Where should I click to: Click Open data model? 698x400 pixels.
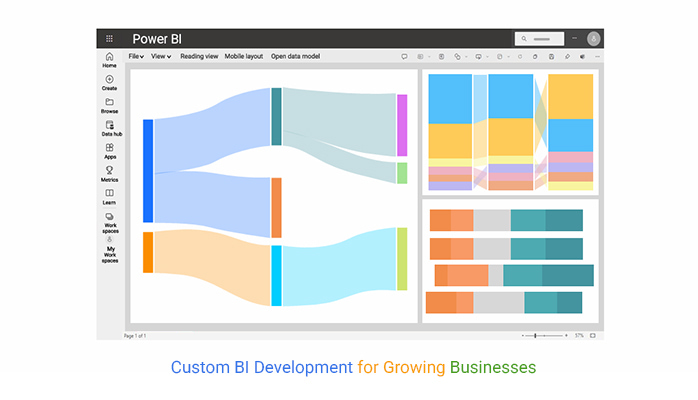(x=295, y=56)
